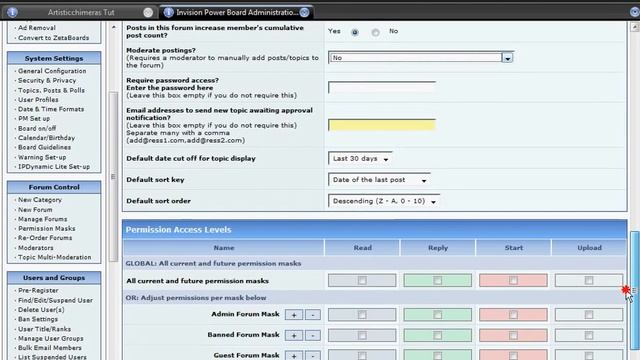This screenshot has height=360, width=640.
Task: Click the info icon on Invision Power Board tab
Action: point(168,12)
